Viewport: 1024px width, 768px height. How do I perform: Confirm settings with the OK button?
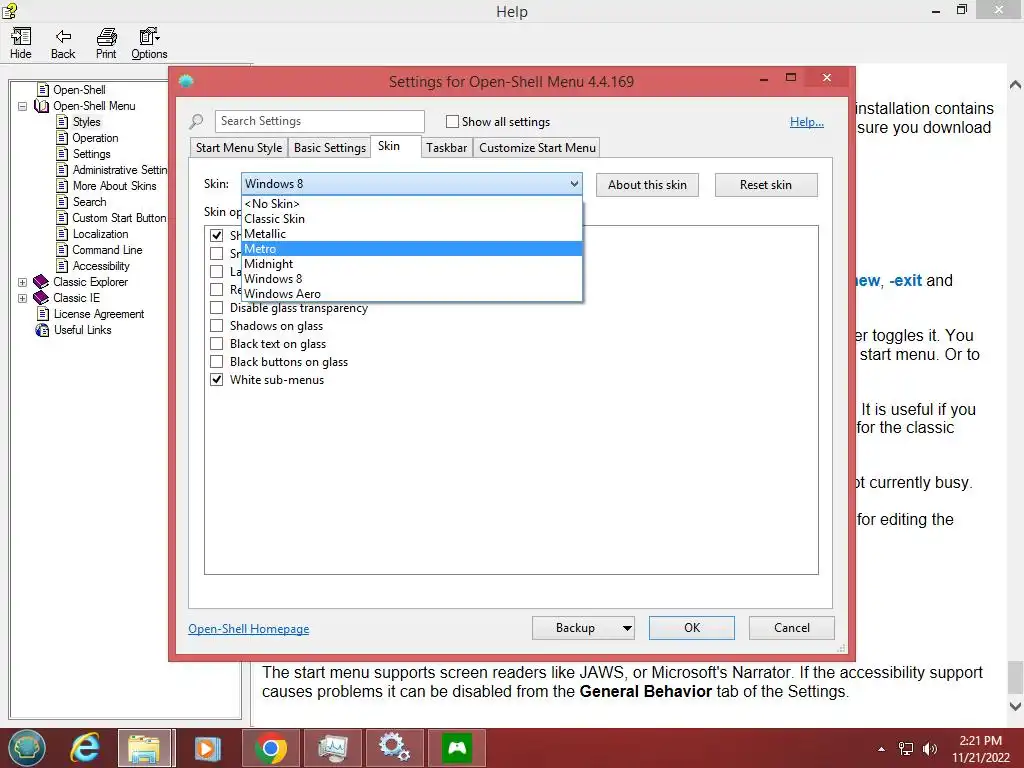pos(692,628)
